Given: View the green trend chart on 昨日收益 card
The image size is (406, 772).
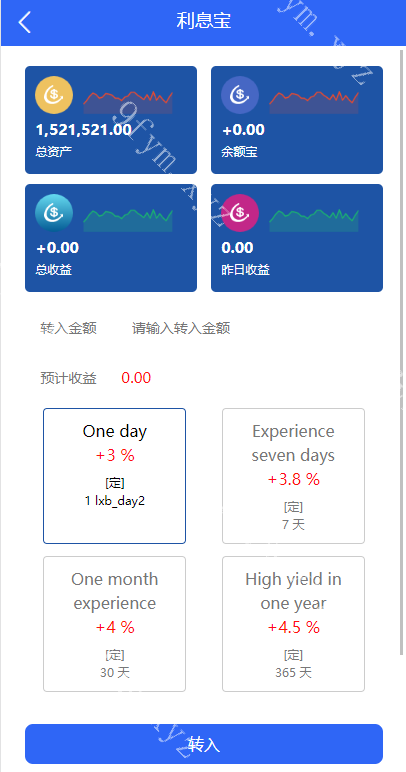Looking at the screenshot, I should 313,220.
